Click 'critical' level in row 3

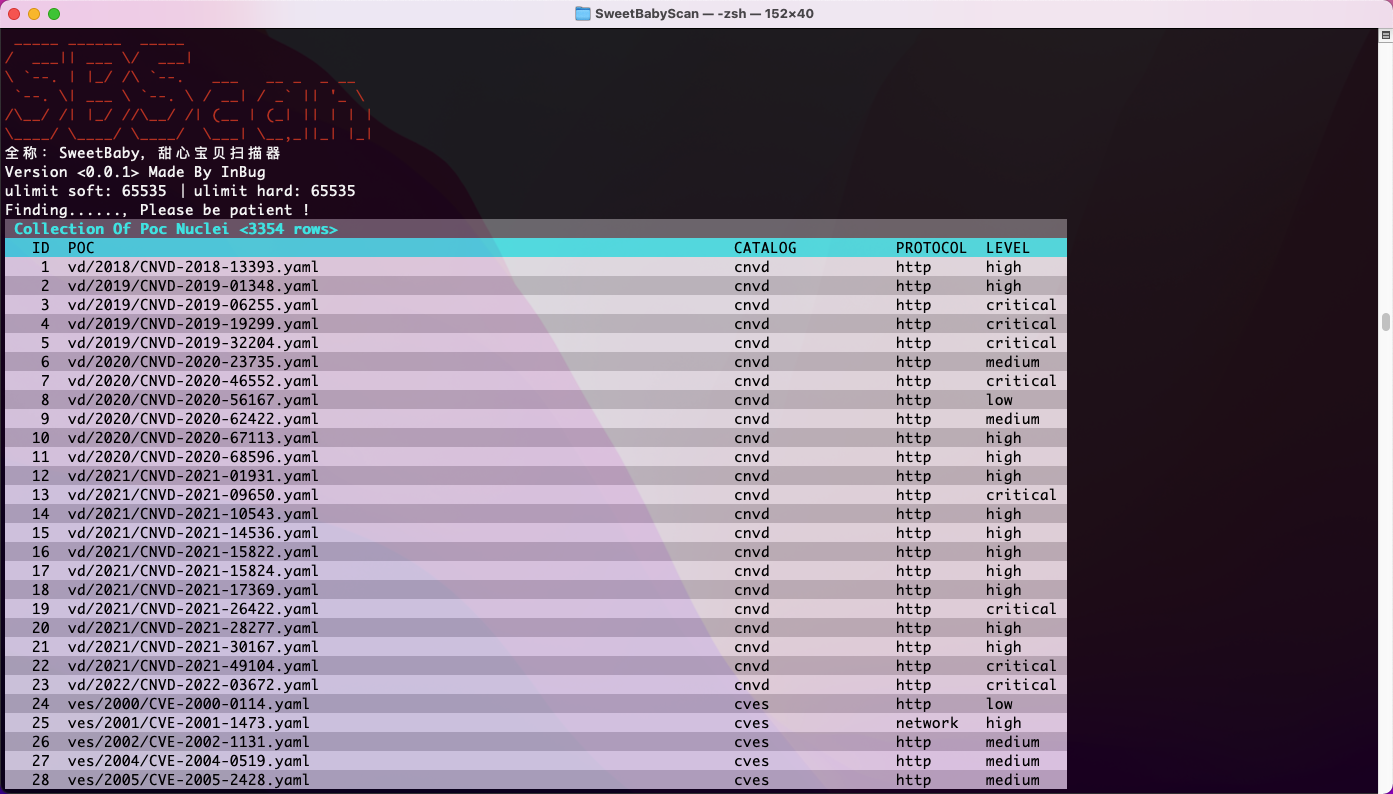point(1021,305)
